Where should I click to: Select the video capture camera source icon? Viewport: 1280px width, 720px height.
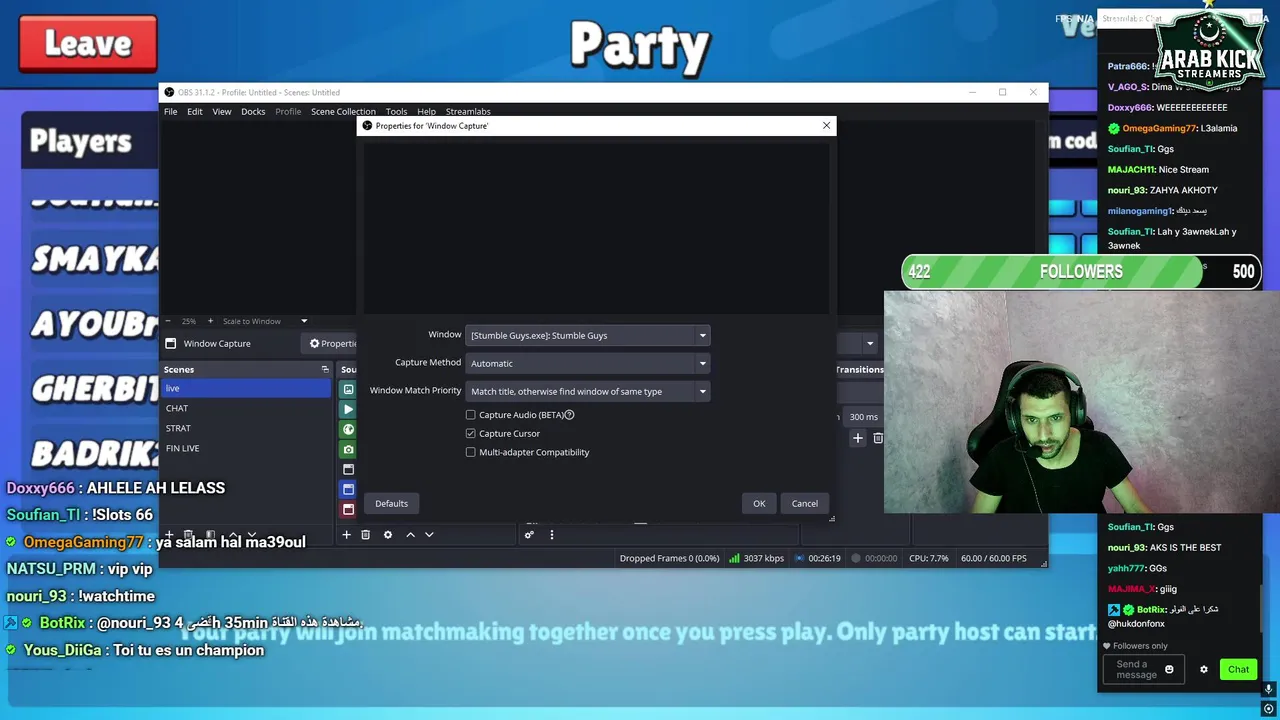348,449
